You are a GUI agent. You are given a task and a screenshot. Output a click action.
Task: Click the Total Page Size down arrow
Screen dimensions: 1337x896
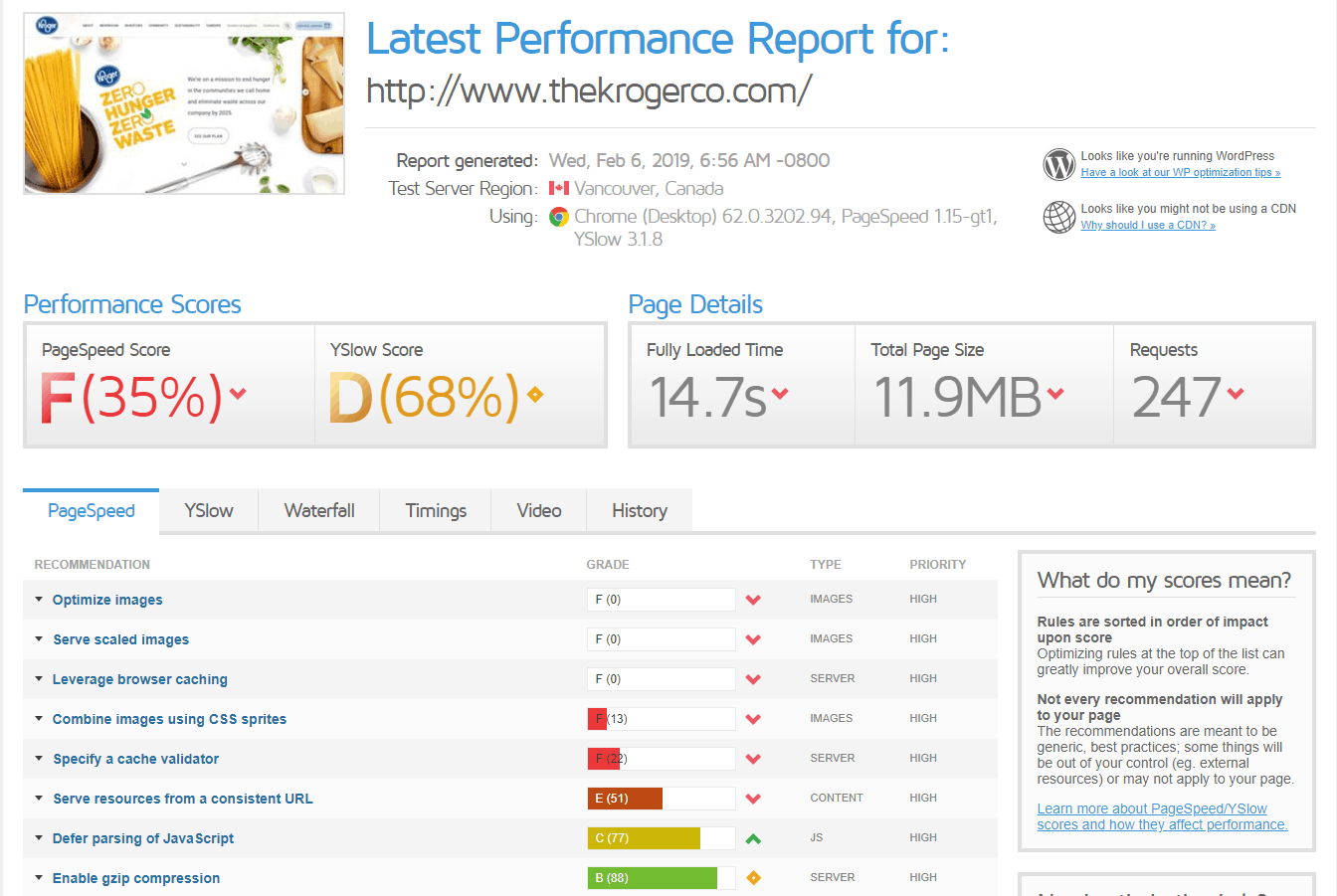(x=1055, y=394)
